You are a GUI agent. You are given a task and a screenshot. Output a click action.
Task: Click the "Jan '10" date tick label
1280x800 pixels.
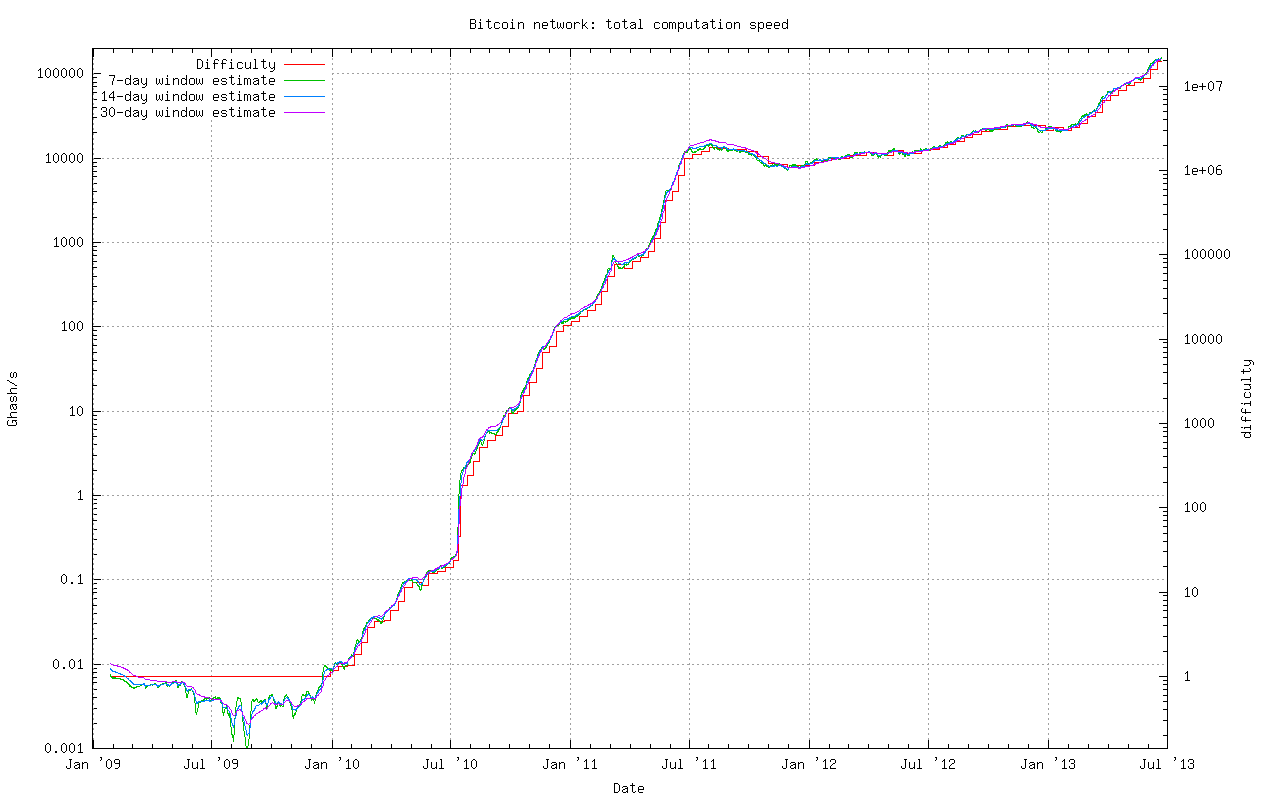(x=332, y=765)
